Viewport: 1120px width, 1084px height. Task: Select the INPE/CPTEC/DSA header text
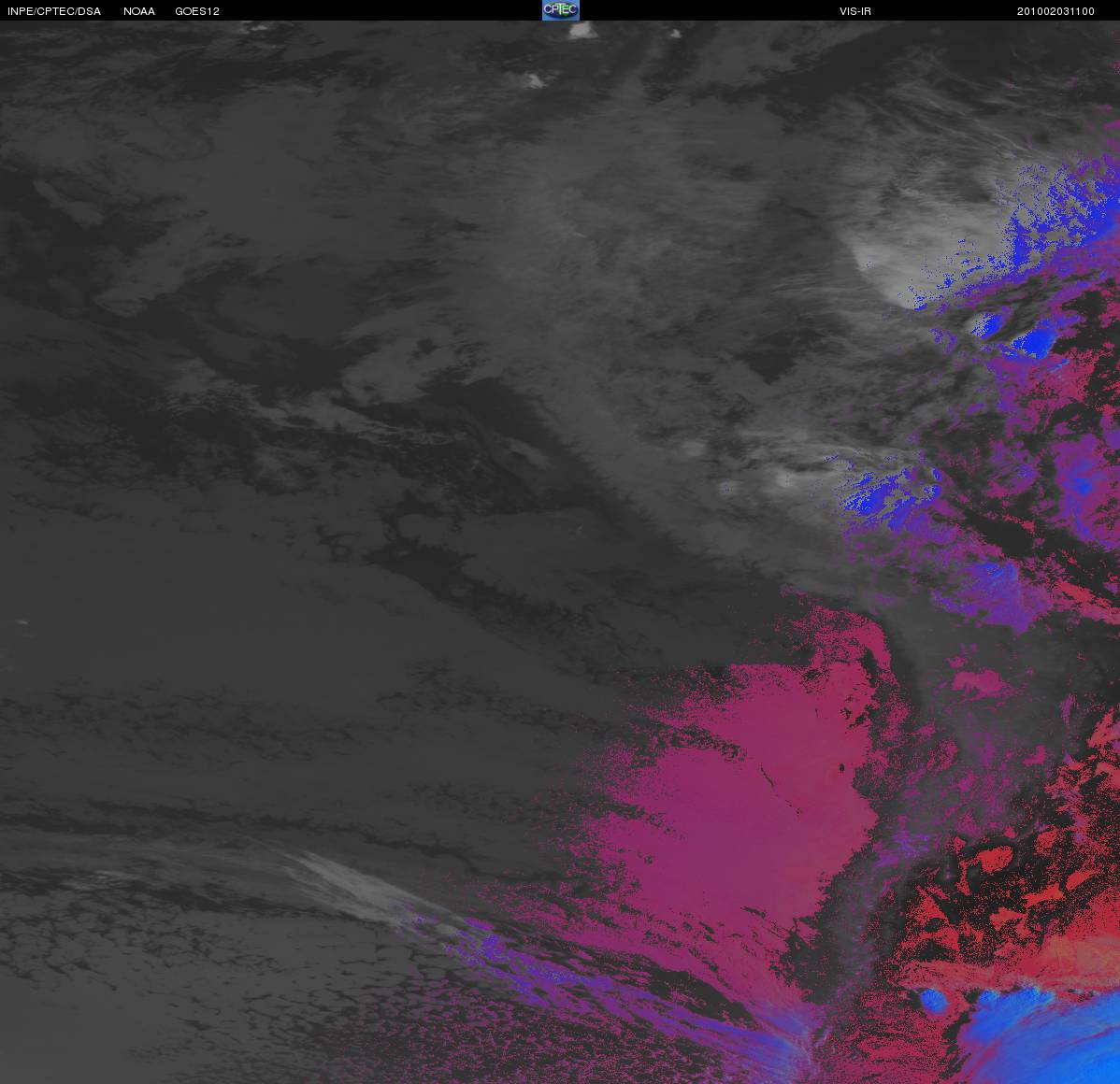pyautogui.click(x=54, y=11)
